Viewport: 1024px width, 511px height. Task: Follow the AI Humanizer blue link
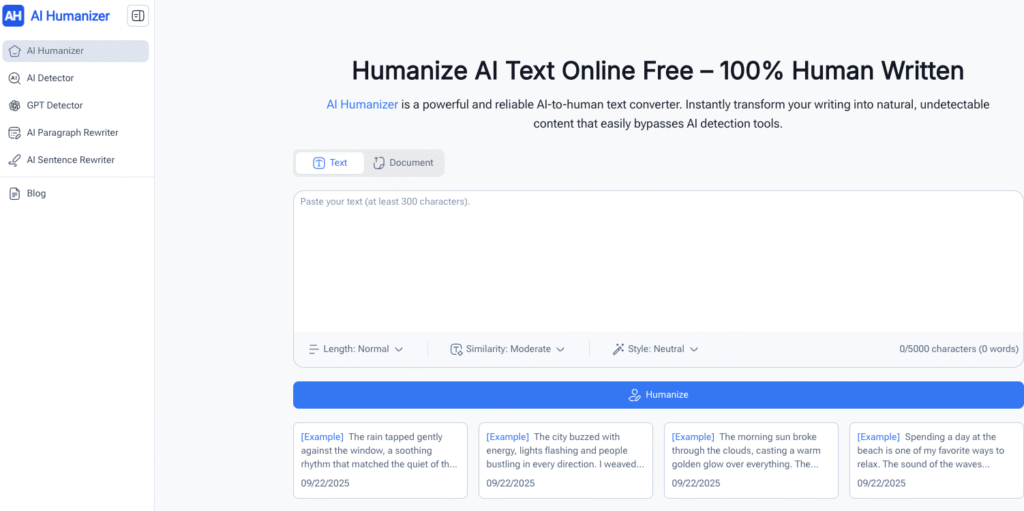[x=362, y=104]
